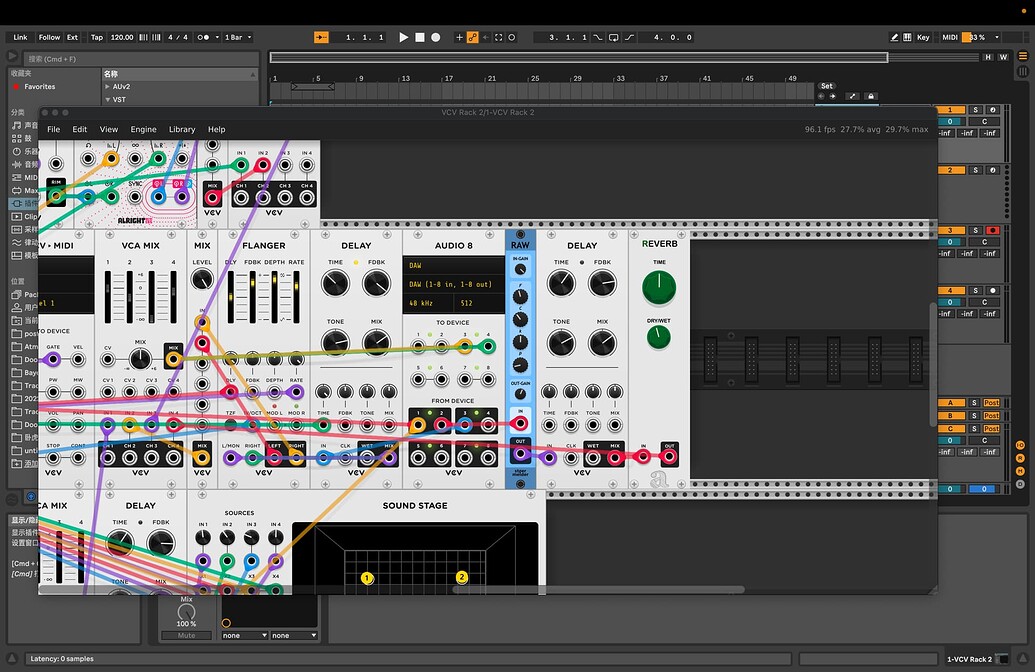This screenshot has width=1035, height=672.
Task: Click Tap tempo button
Action: (97, 38)
